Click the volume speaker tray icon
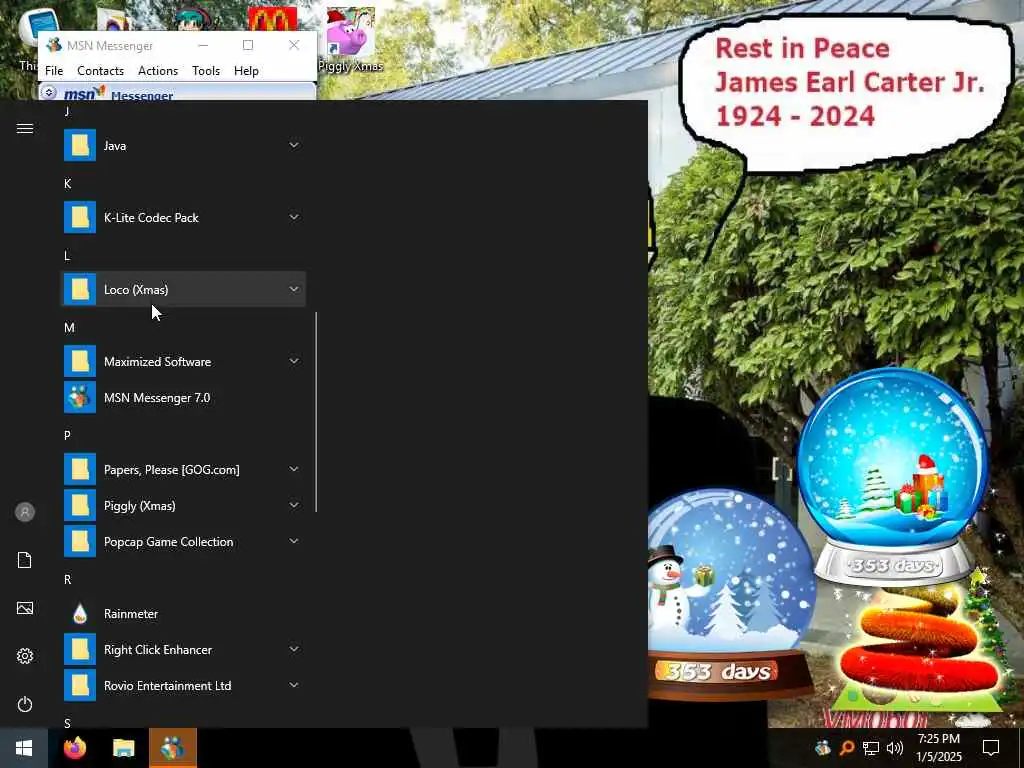1024x768 pixels. tap(895, 748)
